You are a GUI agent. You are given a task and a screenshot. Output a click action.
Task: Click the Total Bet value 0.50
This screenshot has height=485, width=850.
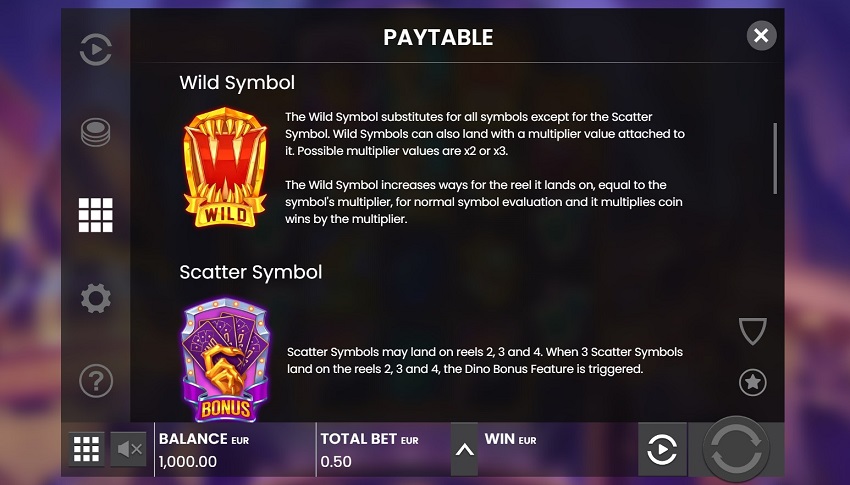click(x=336, y=462)
